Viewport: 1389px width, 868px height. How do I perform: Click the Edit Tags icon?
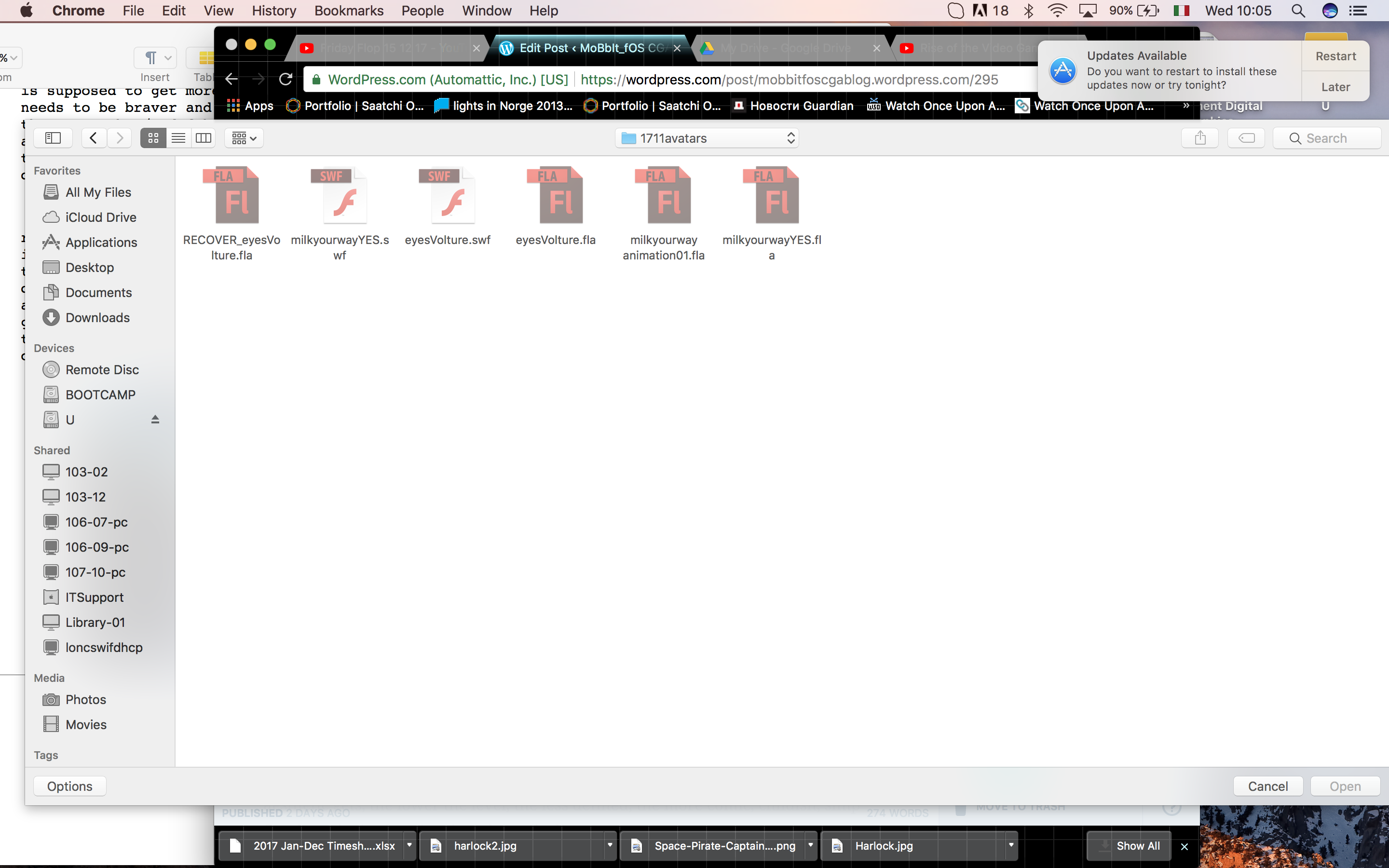(1246, 138)
